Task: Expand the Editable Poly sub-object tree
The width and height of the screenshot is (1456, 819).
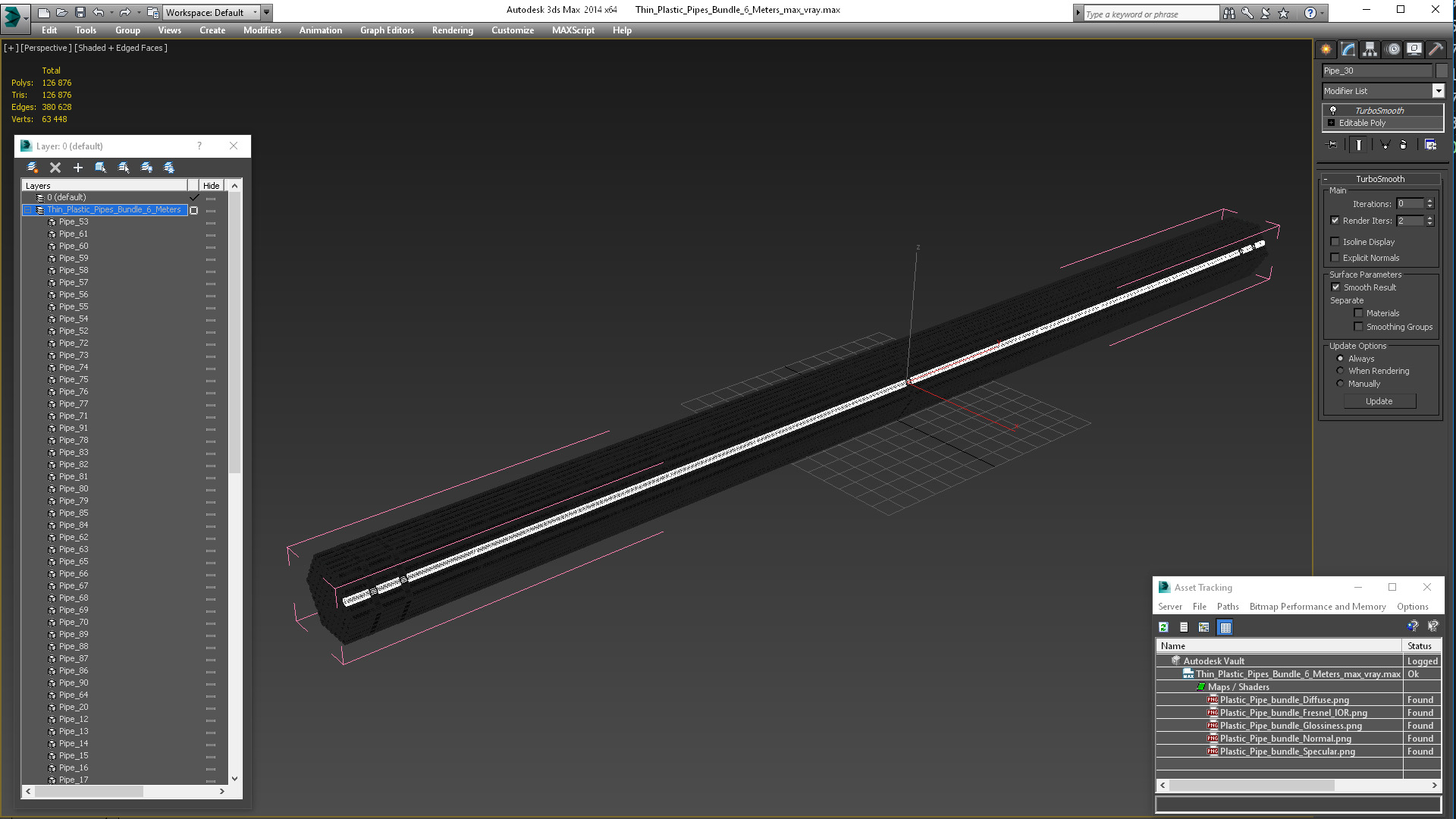Action: (x=1331, y=123)
